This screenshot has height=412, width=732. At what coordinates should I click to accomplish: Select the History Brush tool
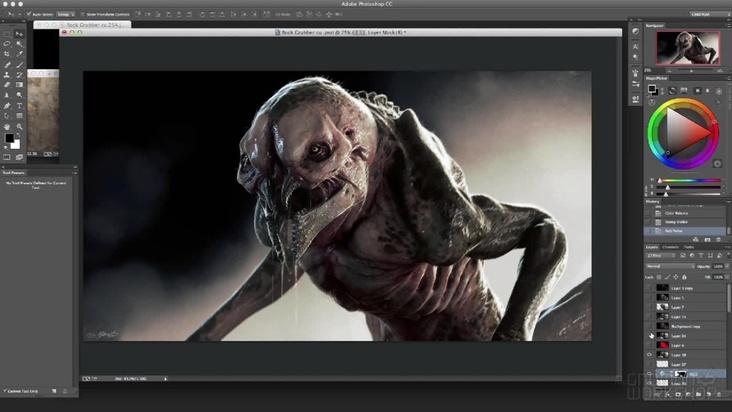(x=19, y=75)
